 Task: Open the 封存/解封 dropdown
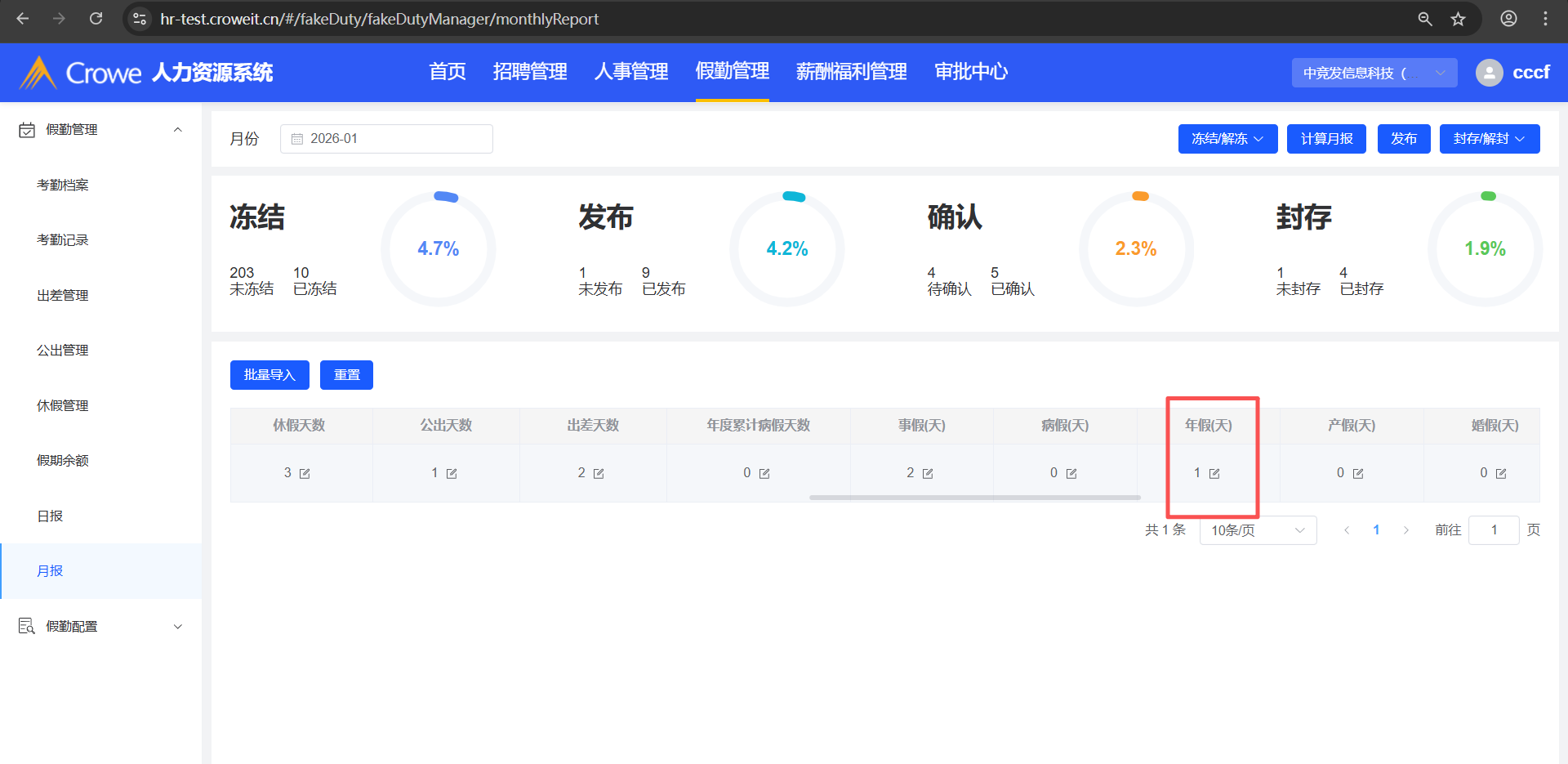(1489, 139)
